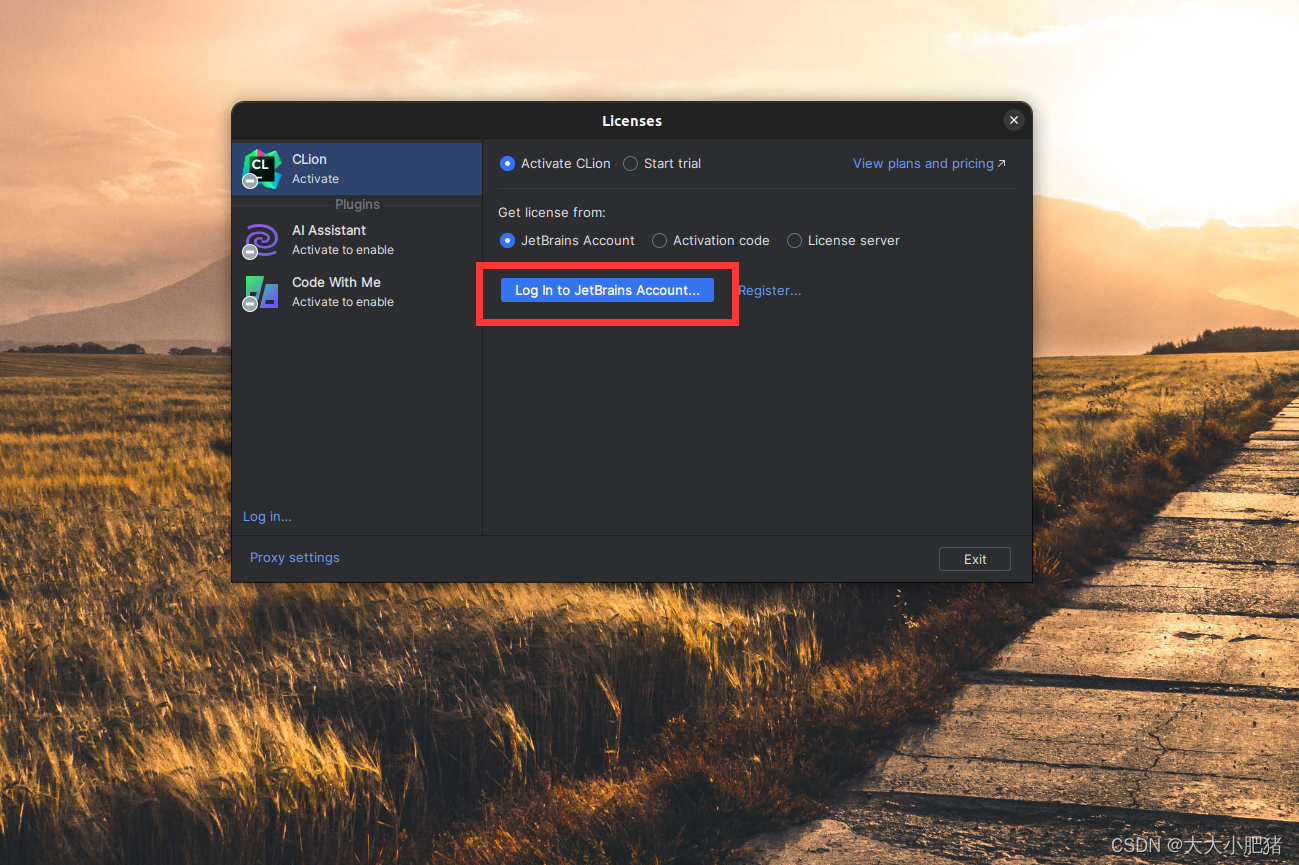Click the CLion product icon
This screenshot has width=1299, height=865.
coord(262,168)
